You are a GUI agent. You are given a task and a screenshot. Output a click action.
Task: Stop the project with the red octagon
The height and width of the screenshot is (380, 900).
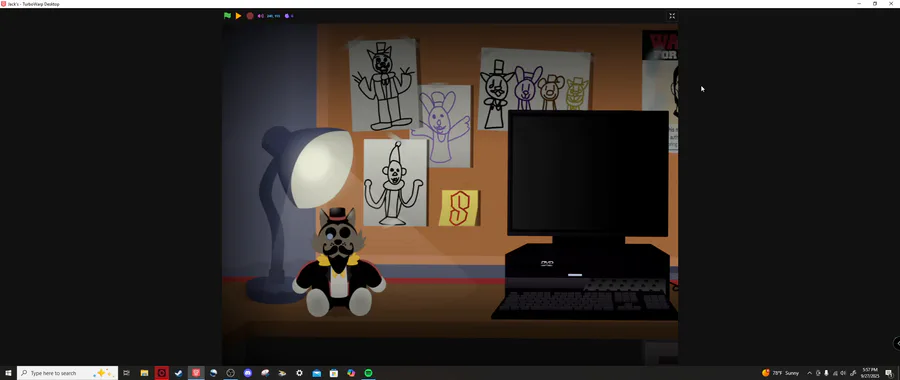click(x=250, y=15)
